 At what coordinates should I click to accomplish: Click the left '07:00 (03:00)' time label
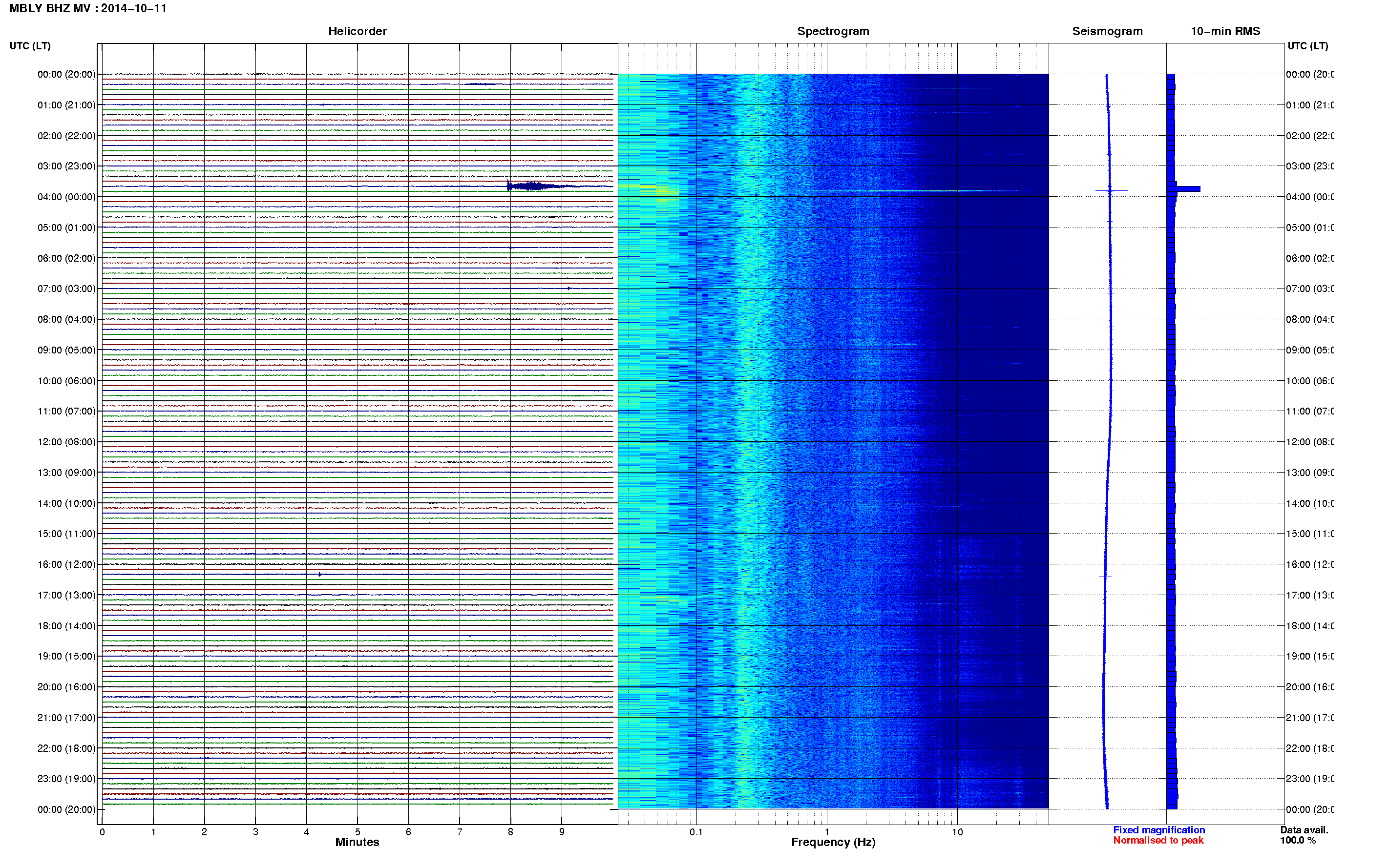(x=66, y=289)
